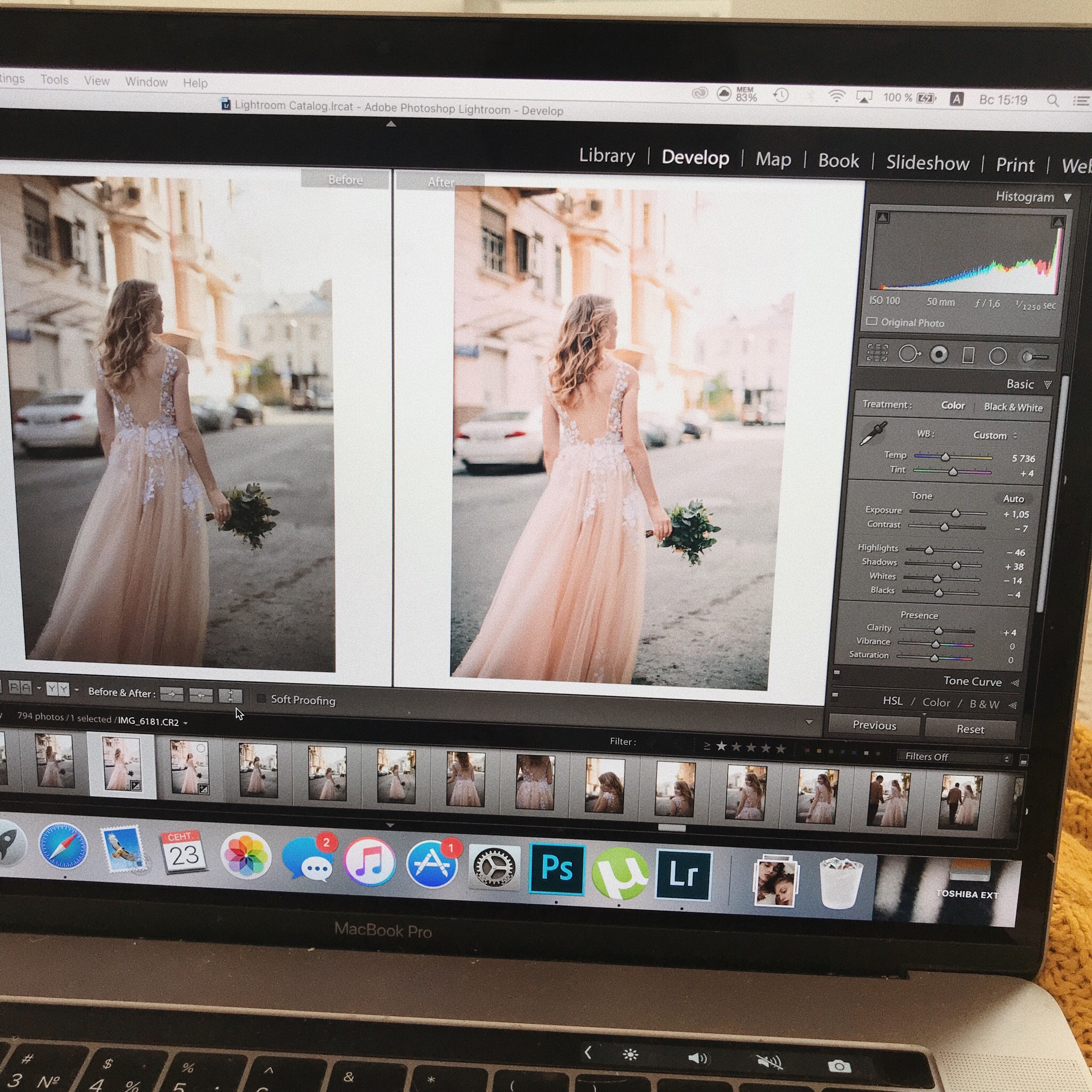The image size is (1092, 1092).
Task: Open Calendar from the dock
Action: pyautogui.click(x=184, y=851)
